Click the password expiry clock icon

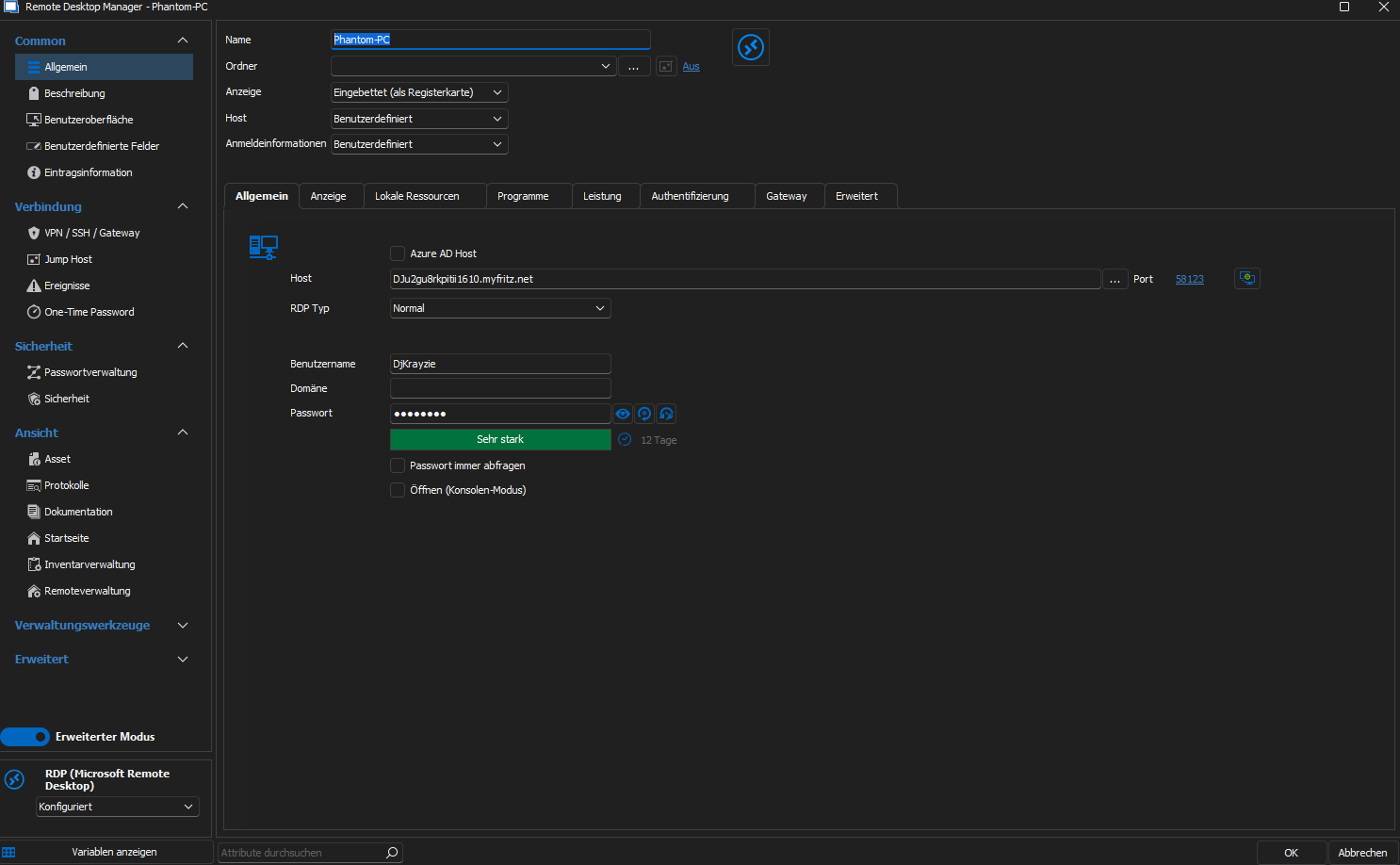[x=625, y=440]
